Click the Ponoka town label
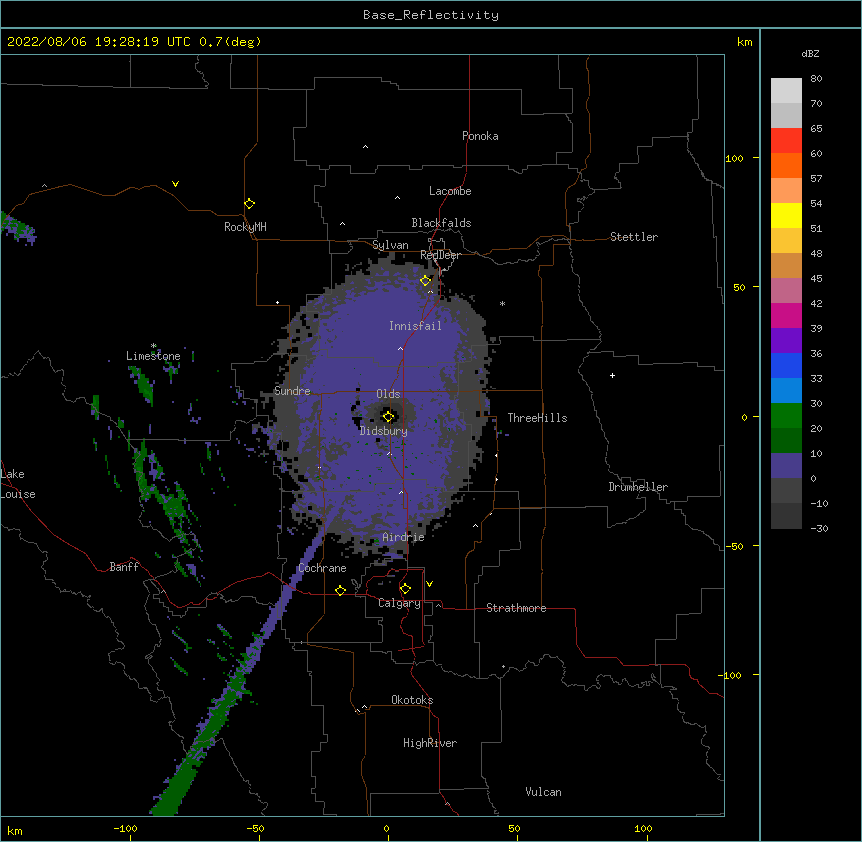Screen dimensions: 862x842 pos(480,136)
